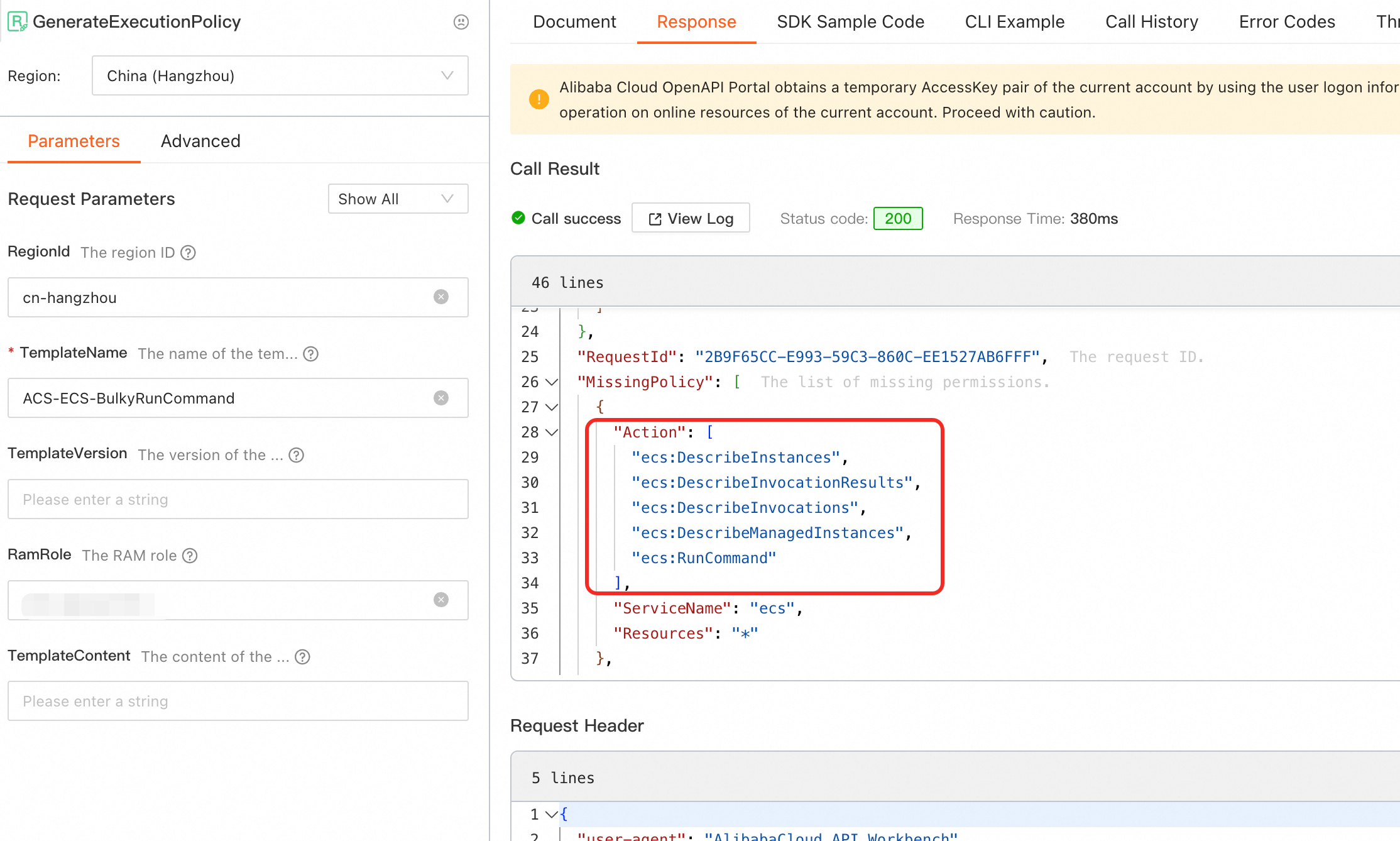1400x841 pixels.
Task: Open the Show All filter dropdown
Action: click(x=398, y=199)
